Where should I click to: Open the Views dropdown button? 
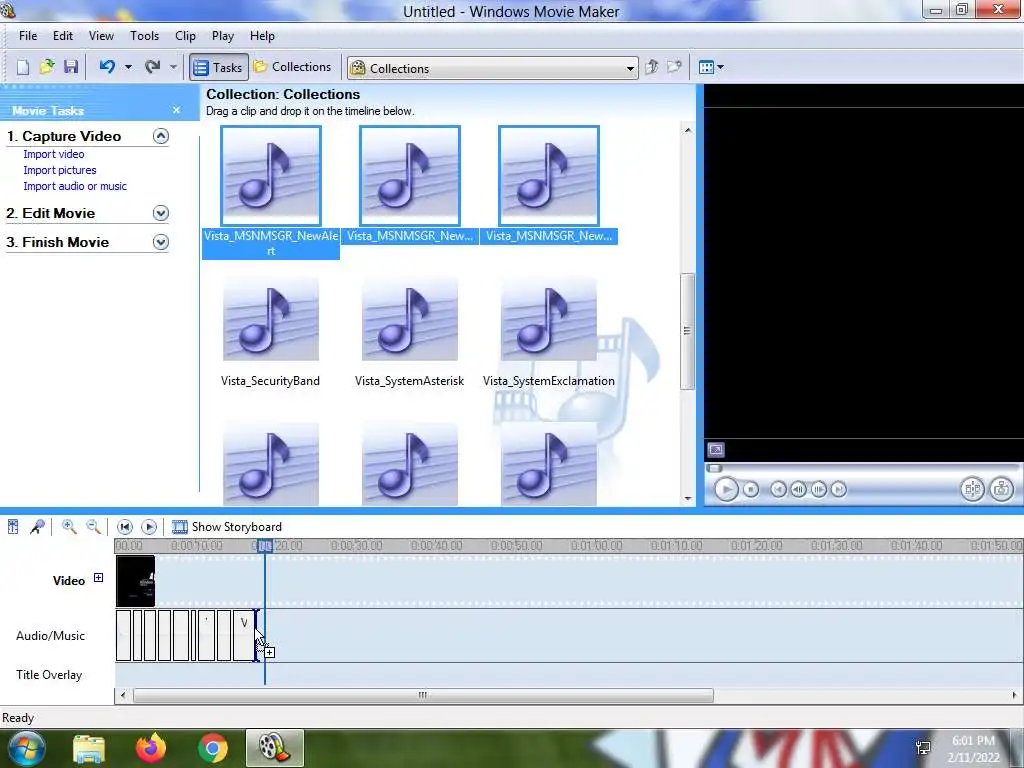711,67
